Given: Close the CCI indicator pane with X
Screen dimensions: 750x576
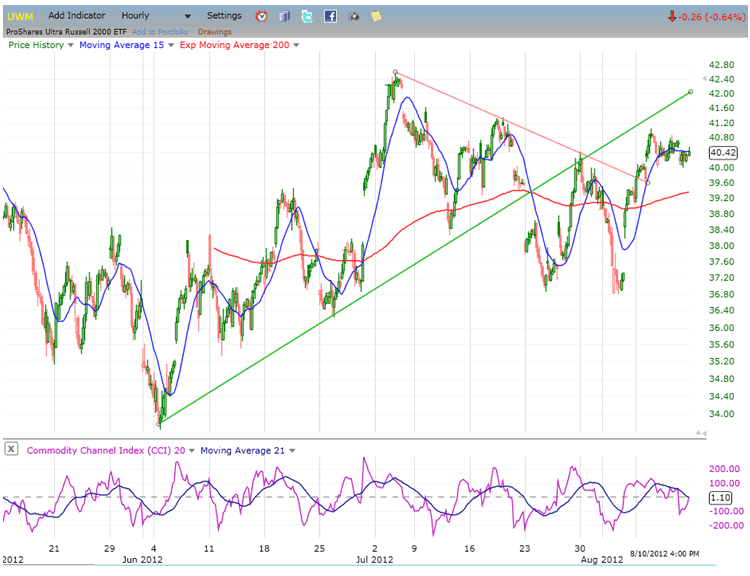Looking at the screenshot, I should (12, 450).
